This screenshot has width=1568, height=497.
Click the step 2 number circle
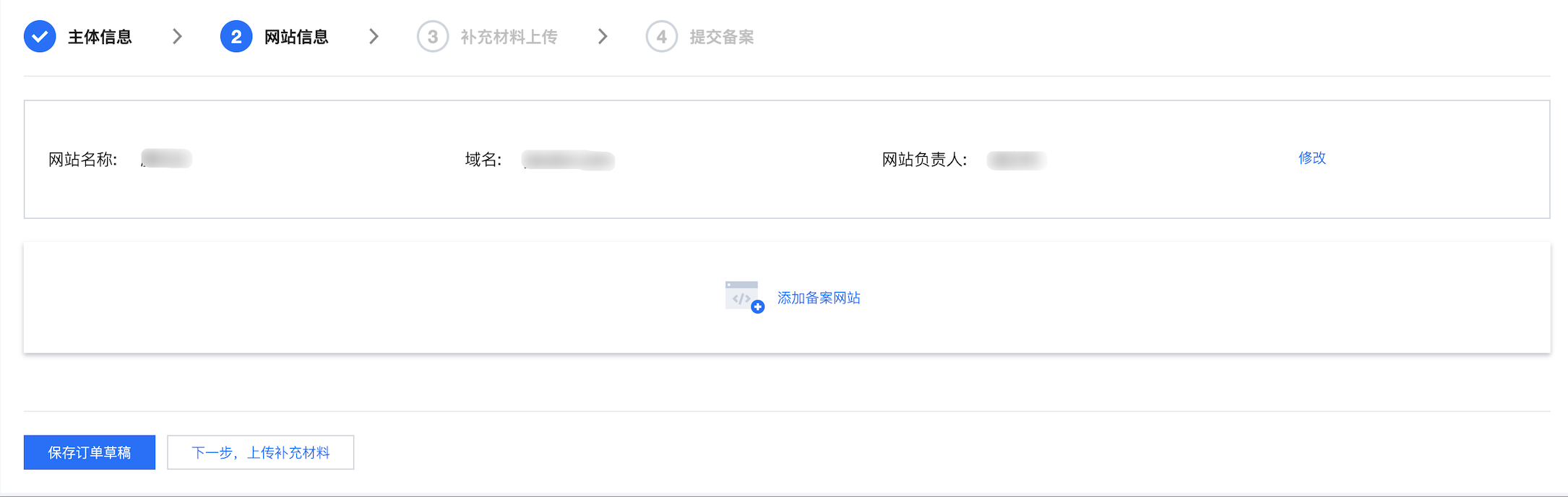pyautogui.click(x=236, y=37)
